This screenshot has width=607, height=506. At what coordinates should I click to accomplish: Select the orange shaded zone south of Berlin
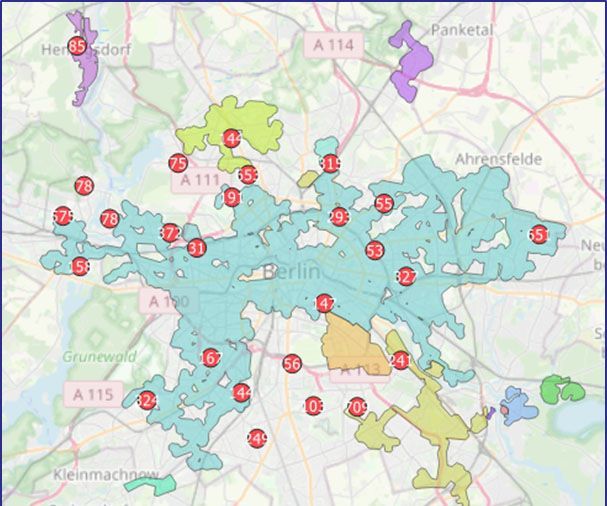pos(353,345)
